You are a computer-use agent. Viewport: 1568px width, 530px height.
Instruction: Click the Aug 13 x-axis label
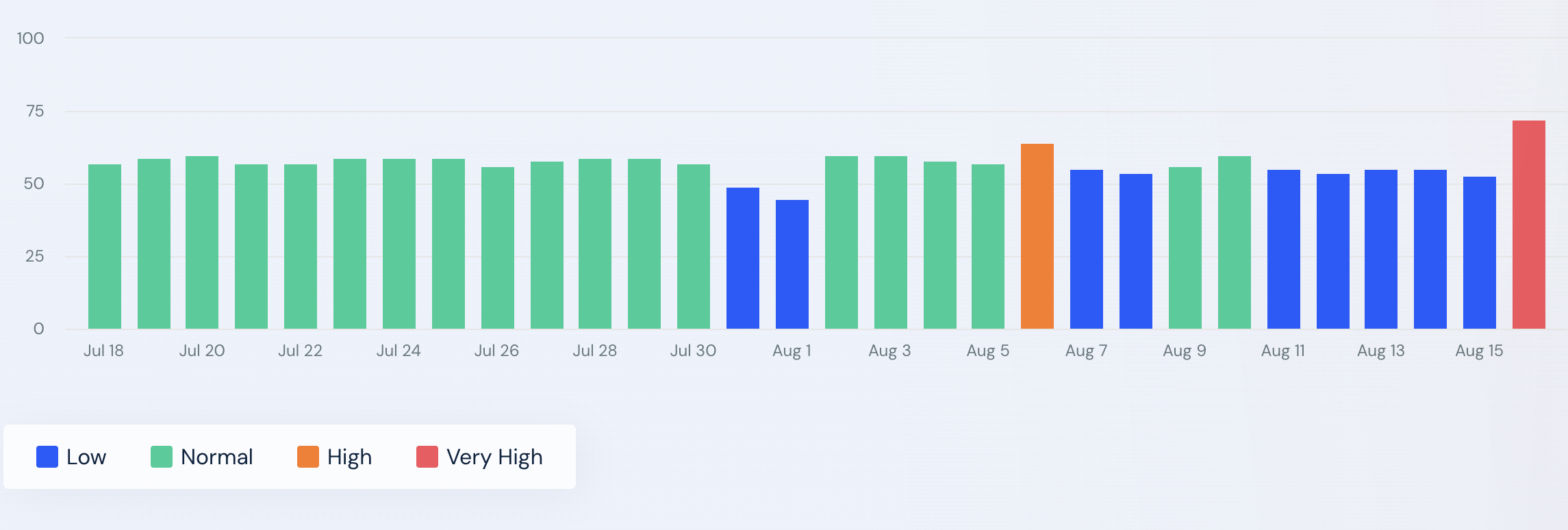pyautogui.click(x=1380, y=351)
